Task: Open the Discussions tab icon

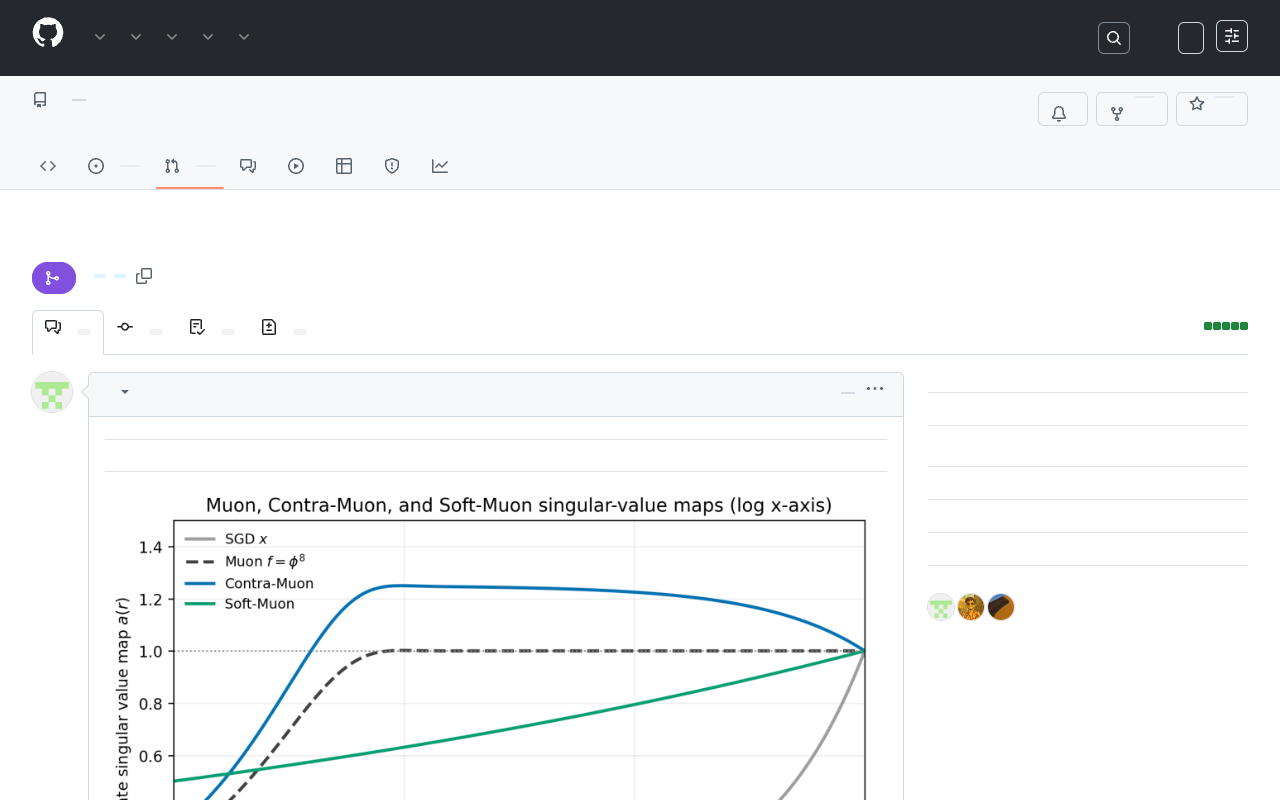Action: [x=248, y=166]
